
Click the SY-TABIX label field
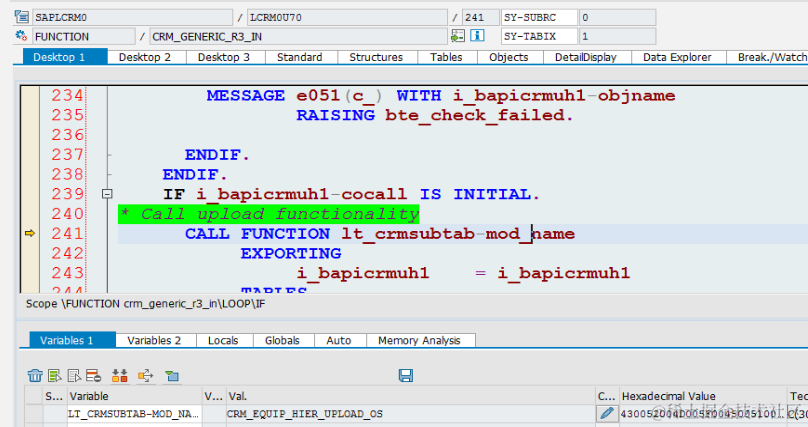coord(539,36)
